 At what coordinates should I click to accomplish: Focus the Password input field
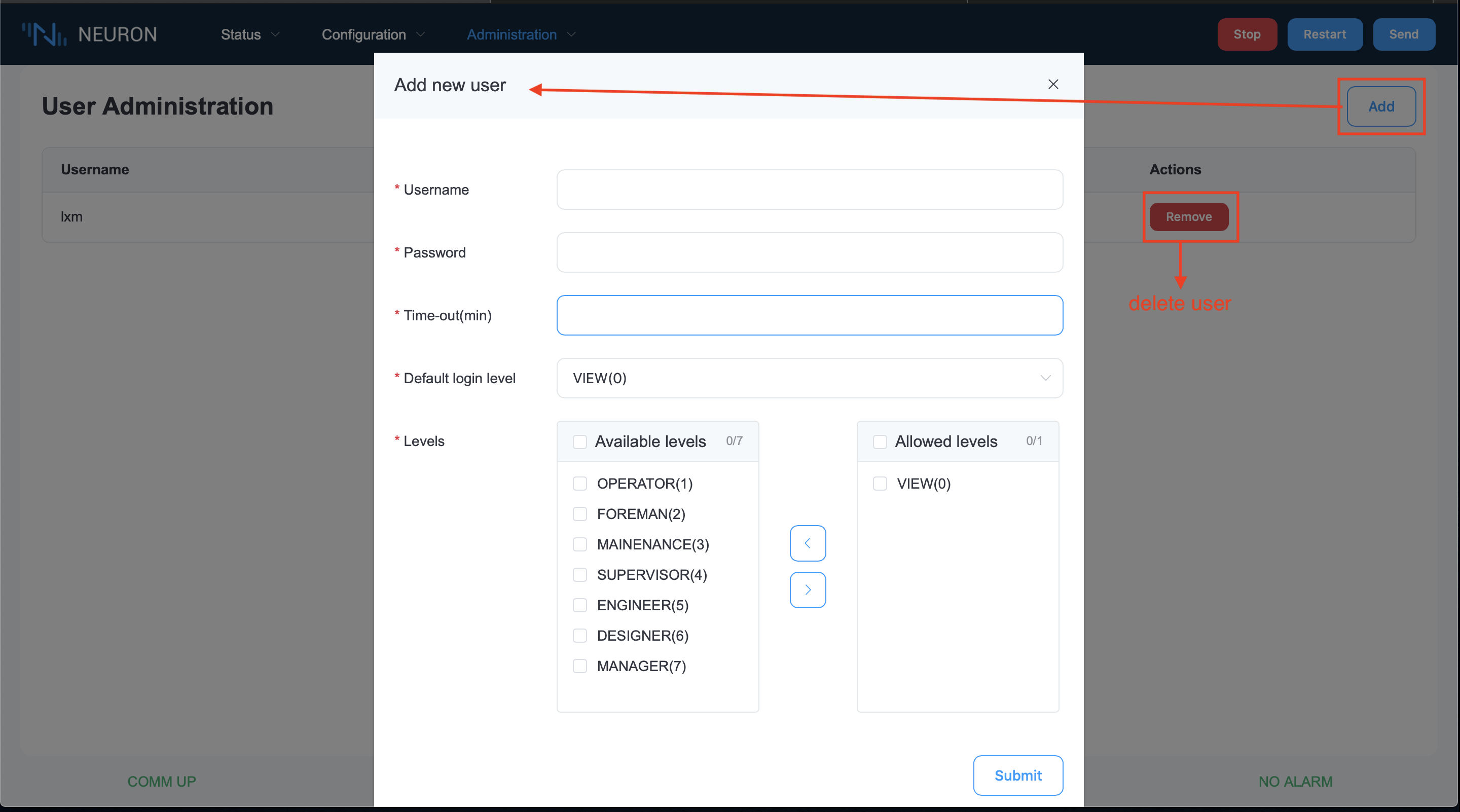point(810,253)
